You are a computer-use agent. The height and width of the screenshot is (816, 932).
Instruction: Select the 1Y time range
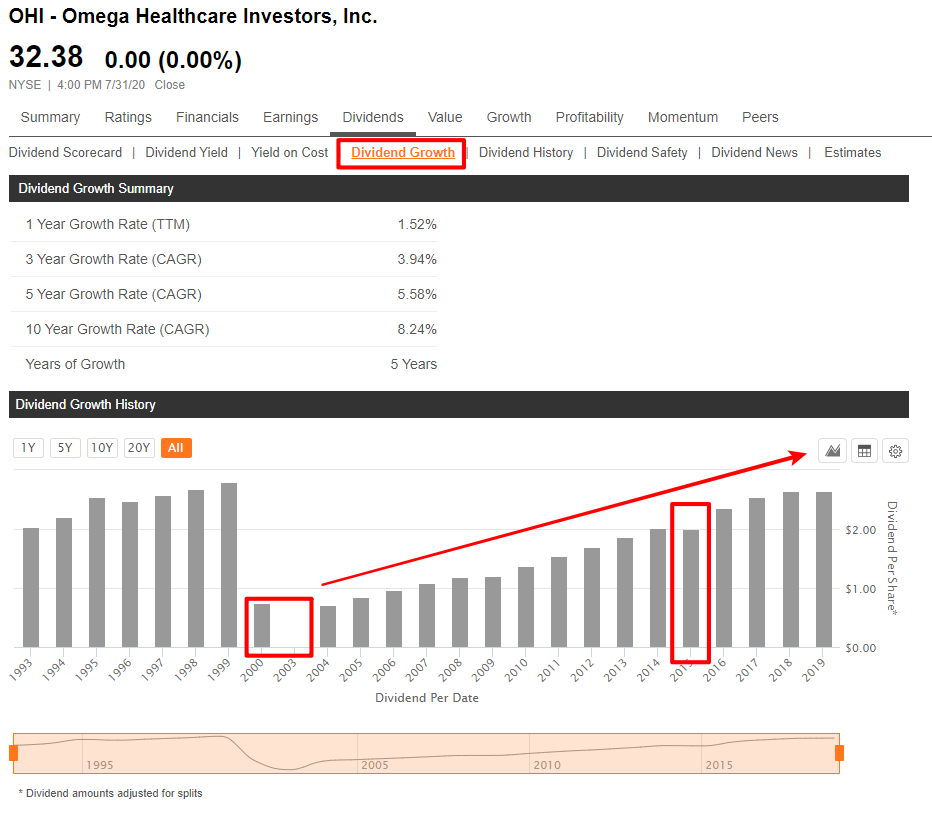tap(29, 448)
